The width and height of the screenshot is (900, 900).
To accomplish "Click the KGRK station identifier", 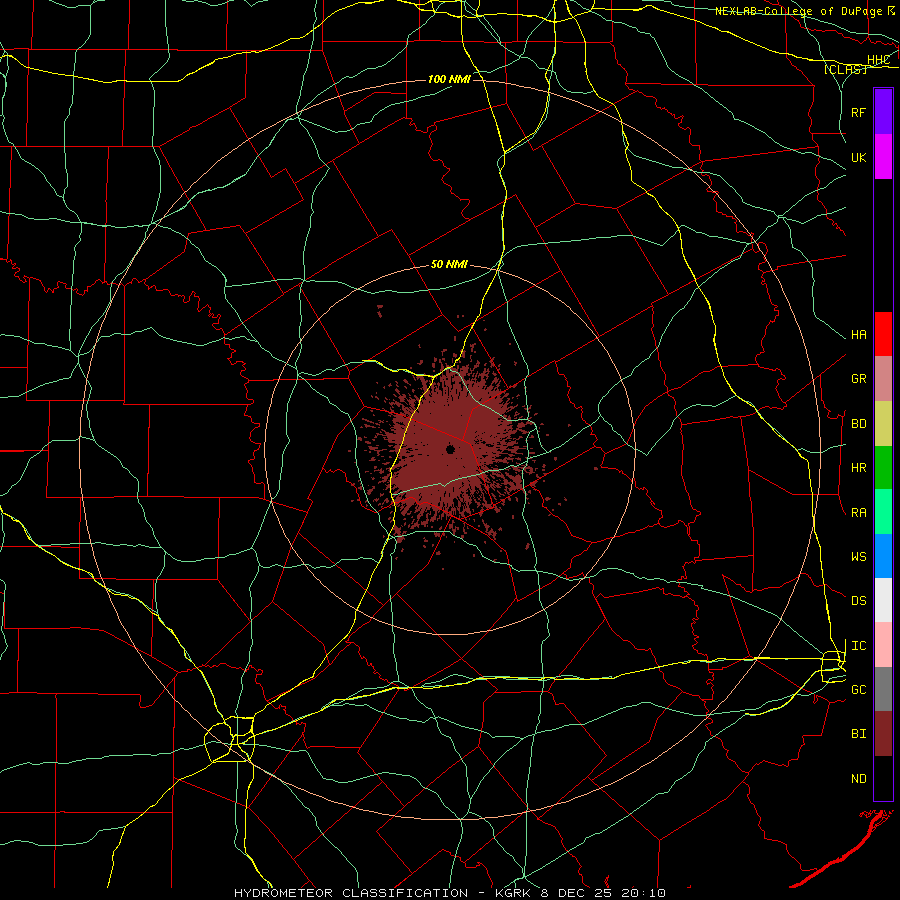I will [511, 893].
